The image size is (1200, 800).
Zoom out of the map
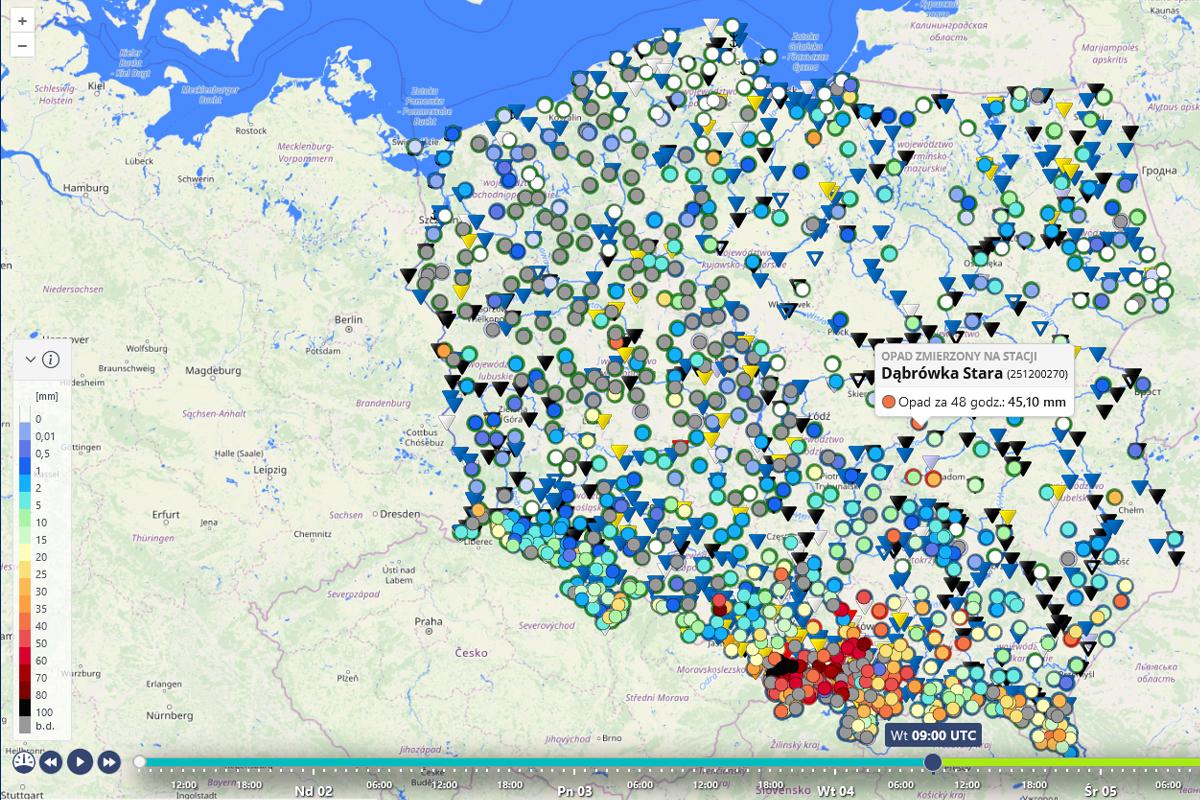tap(22, 45)
